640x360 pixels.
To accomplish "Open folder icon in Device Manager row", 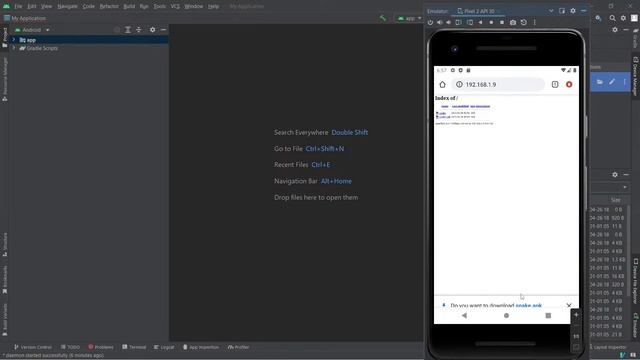I will click(x=600, y=82).
